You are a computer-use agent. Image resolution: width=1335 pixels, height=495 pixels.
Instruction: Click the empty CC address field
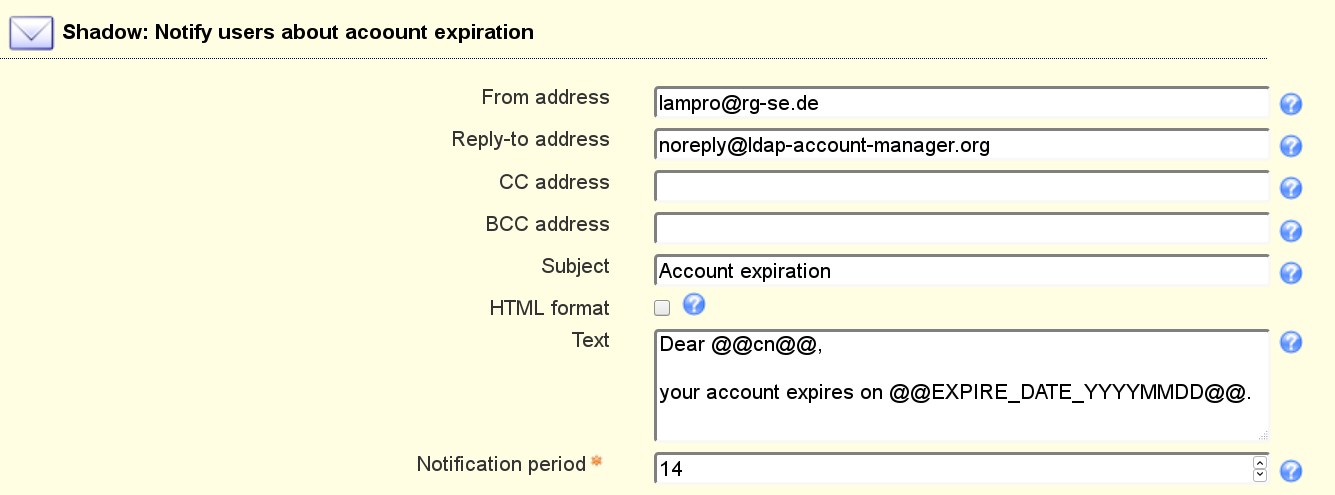point(960,187)
